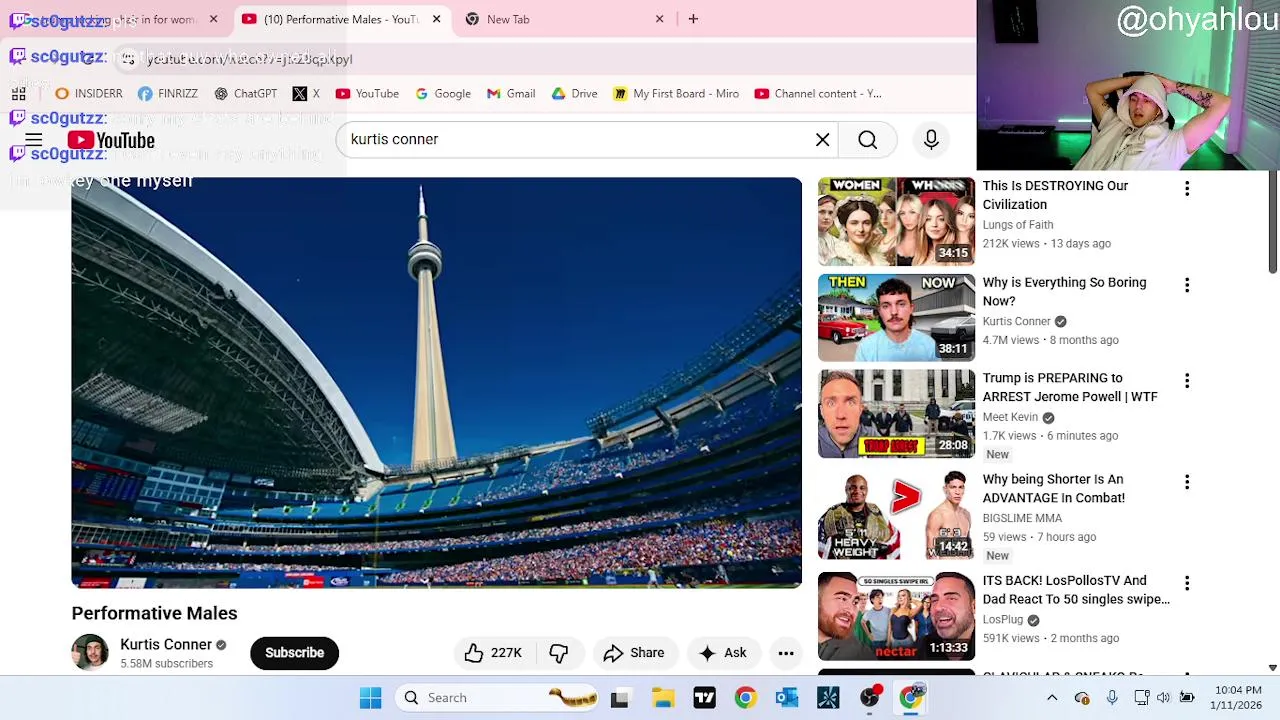Click the search magnifier button
This screenshot has height=720, width=1280.
click(867, 140)
